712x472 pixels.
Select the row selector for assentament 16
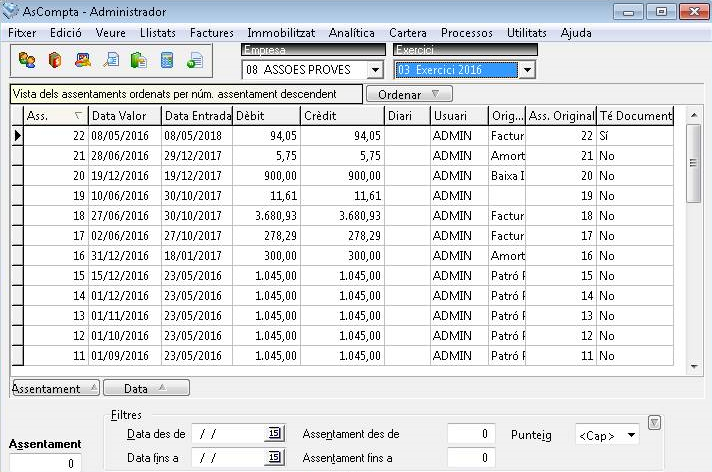[x=17, y=255]
